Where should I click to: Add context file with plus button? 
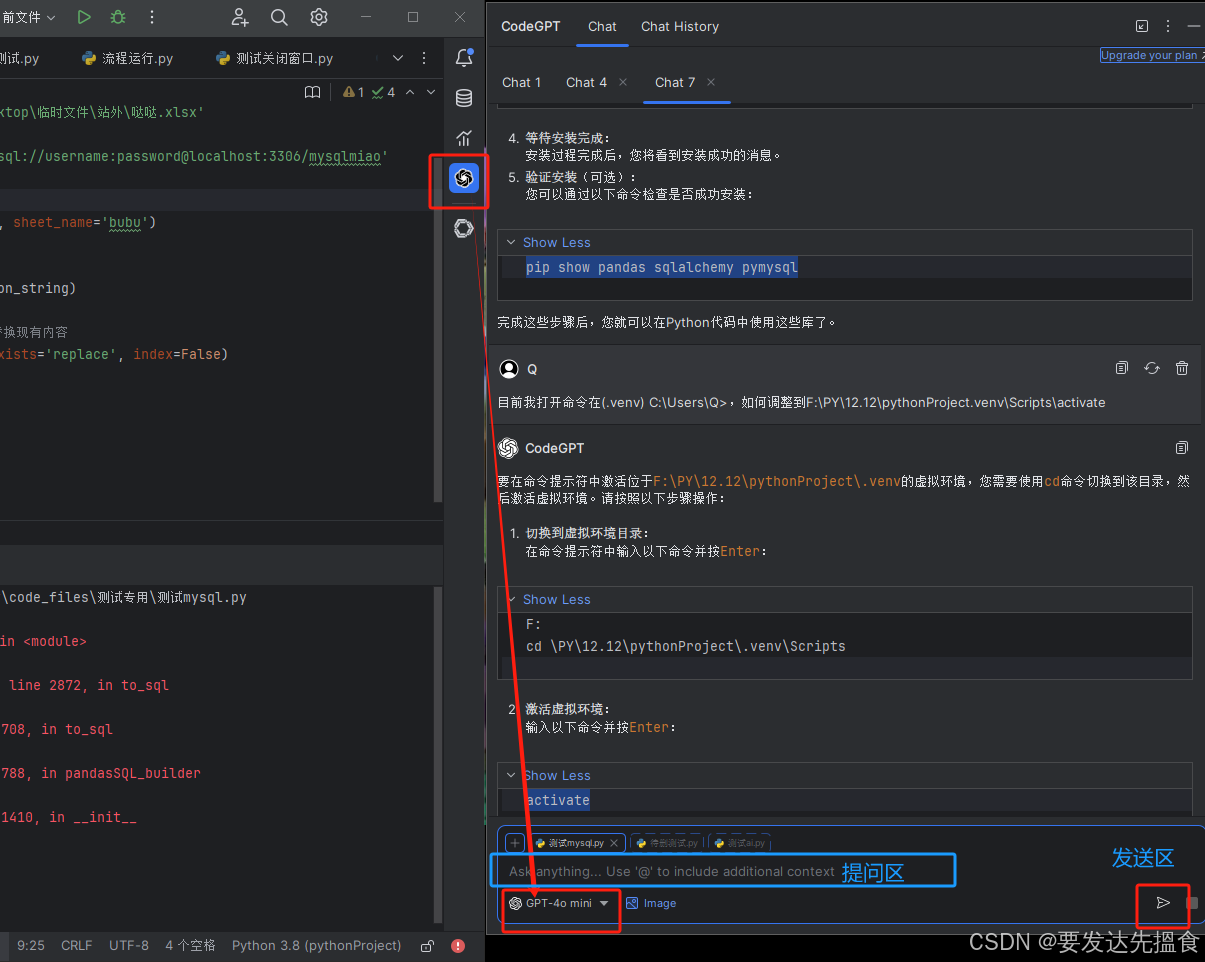pos(514,843)
